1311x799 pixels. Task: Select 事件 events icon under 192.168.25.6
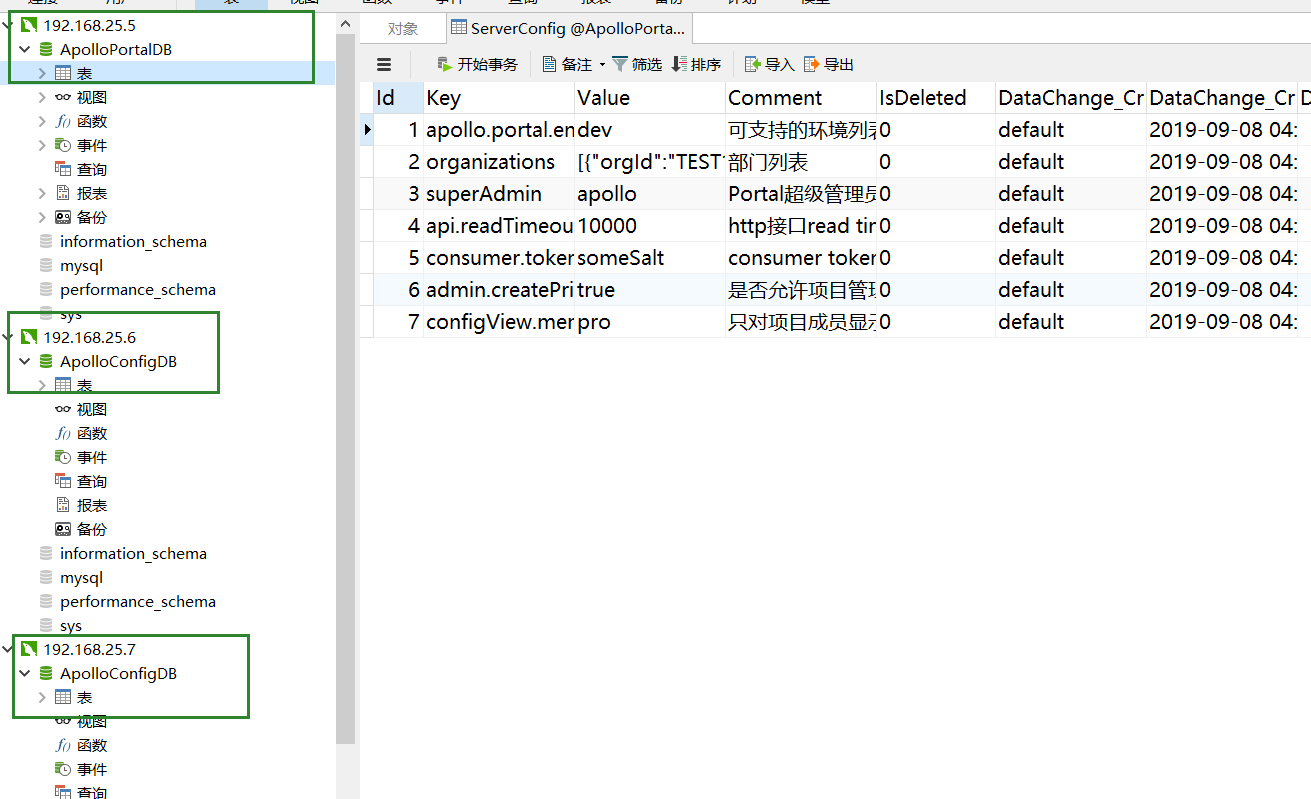pyautogui.click(x=62, y=457)
